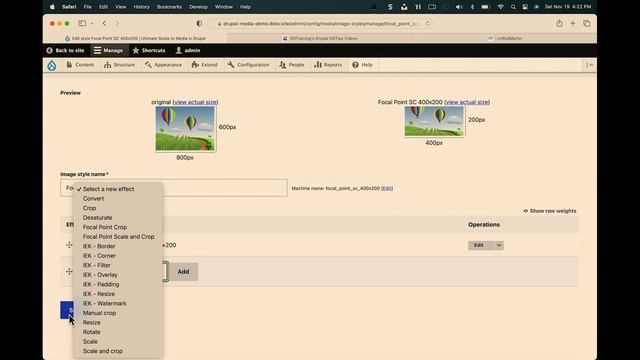Open the admin user menu

pyautogui.click(x=188, y=50)
